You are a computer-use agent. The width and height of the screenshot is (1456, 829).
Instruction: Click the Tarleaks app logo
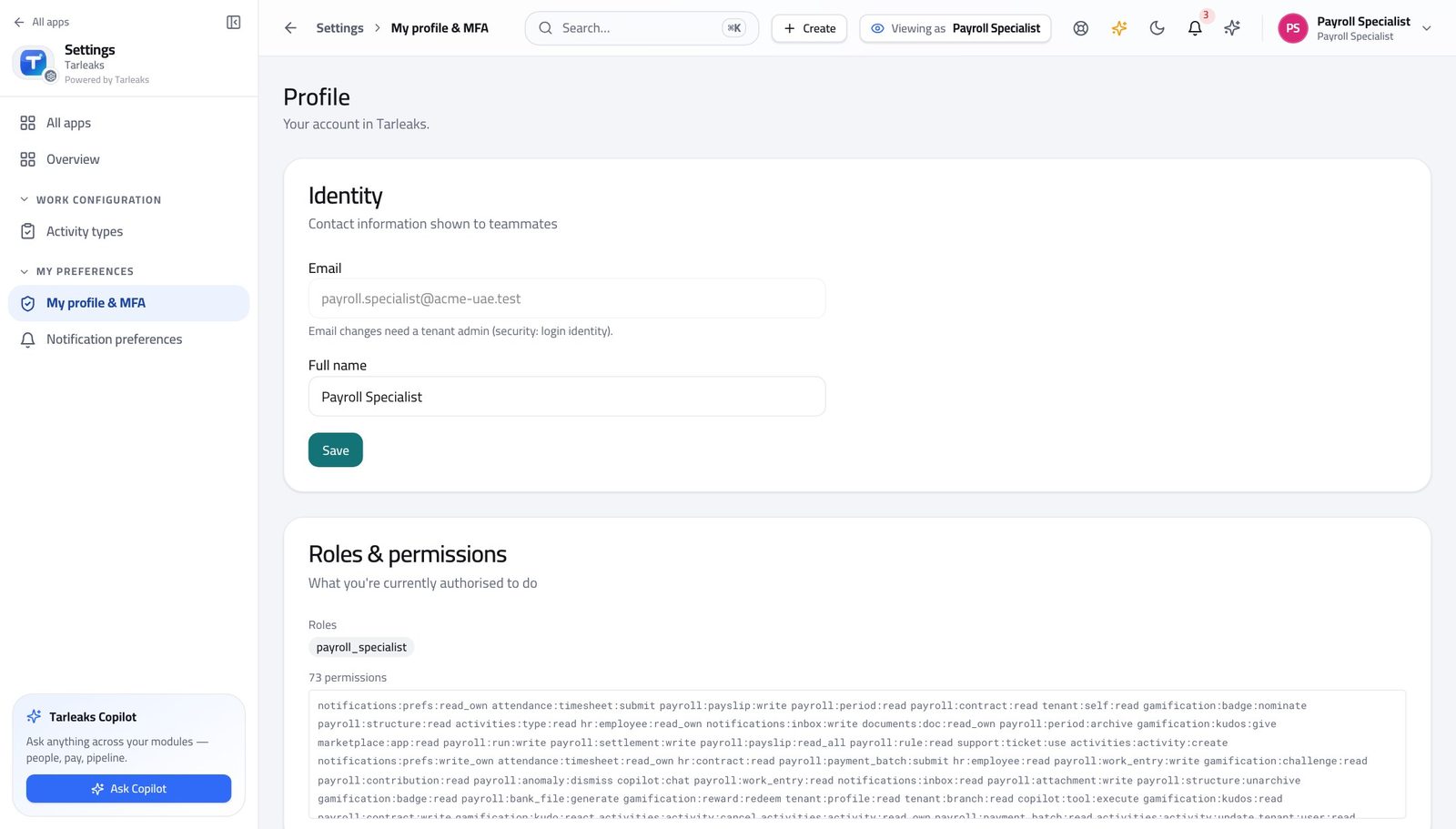tap(34, 62)
